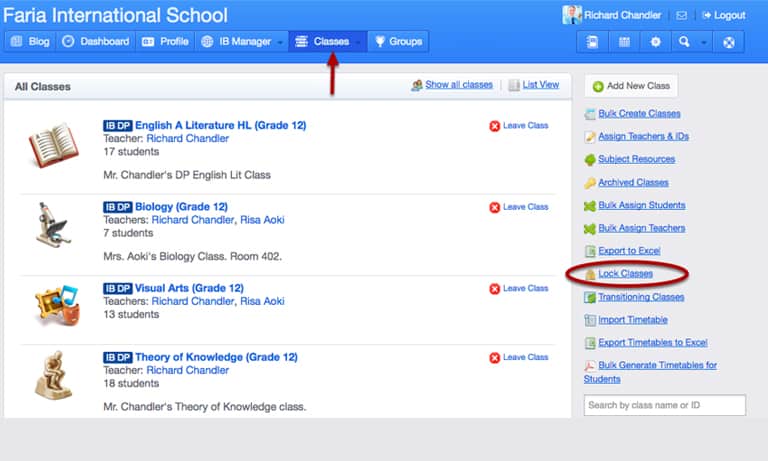Add a new class
This screenshot has width=768, height=461.
click(x=631, y=86)
